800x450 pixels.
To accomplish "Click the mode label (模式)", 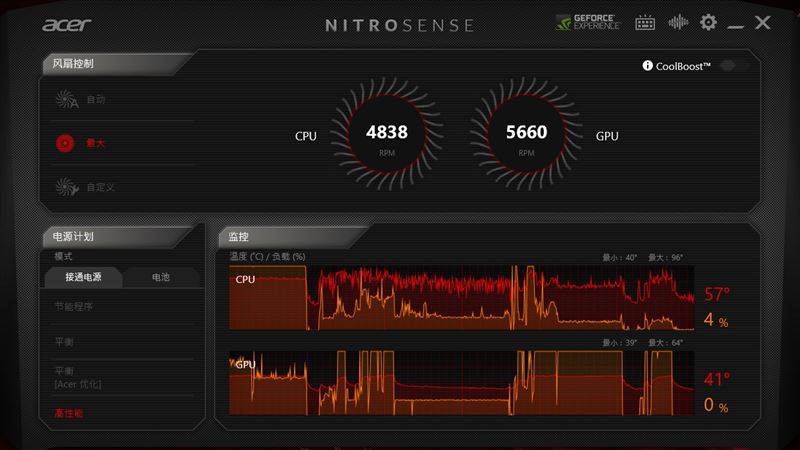I will tap(63, 256).
